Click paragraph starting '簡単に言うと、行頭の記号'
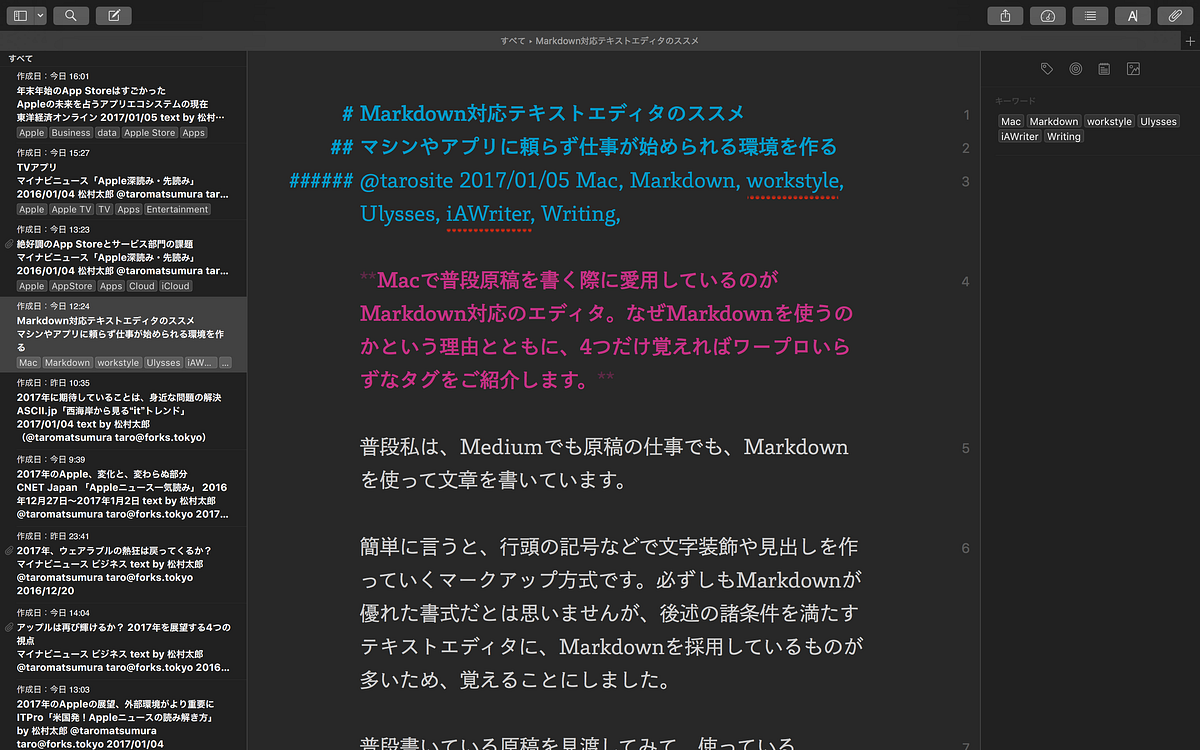 coord(610,613)
